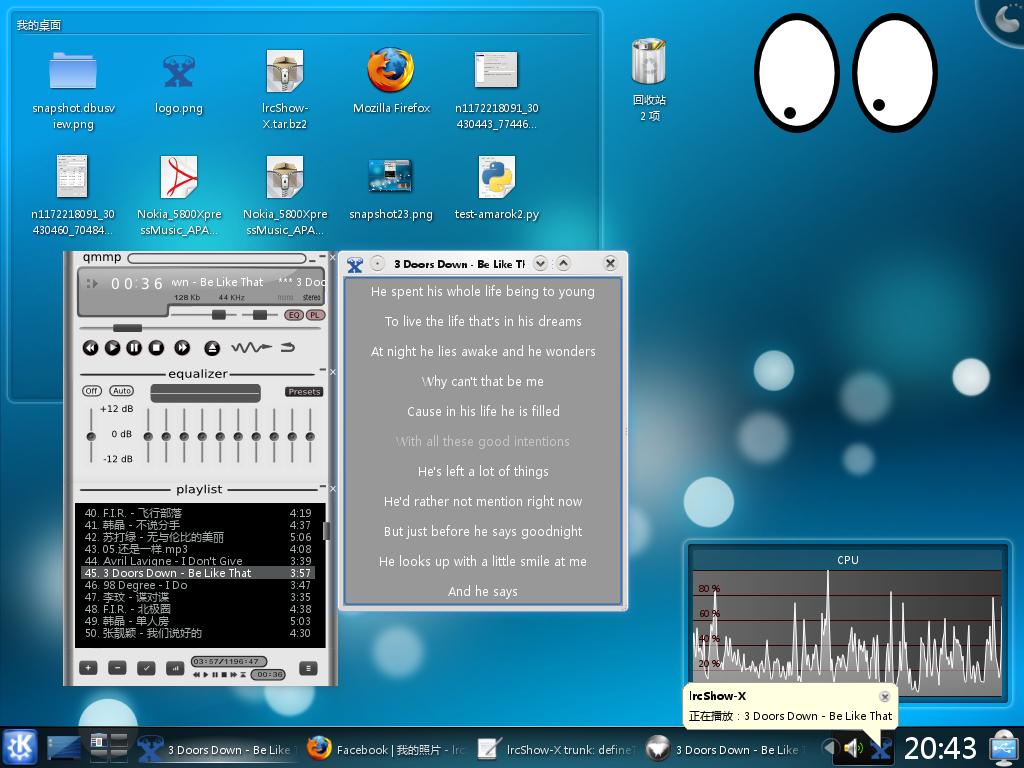Image resolution: width=1024 pixels, height=768 pixels.
Task: Click the qmmp balance slider handle
Action: [x=260, y=315]
